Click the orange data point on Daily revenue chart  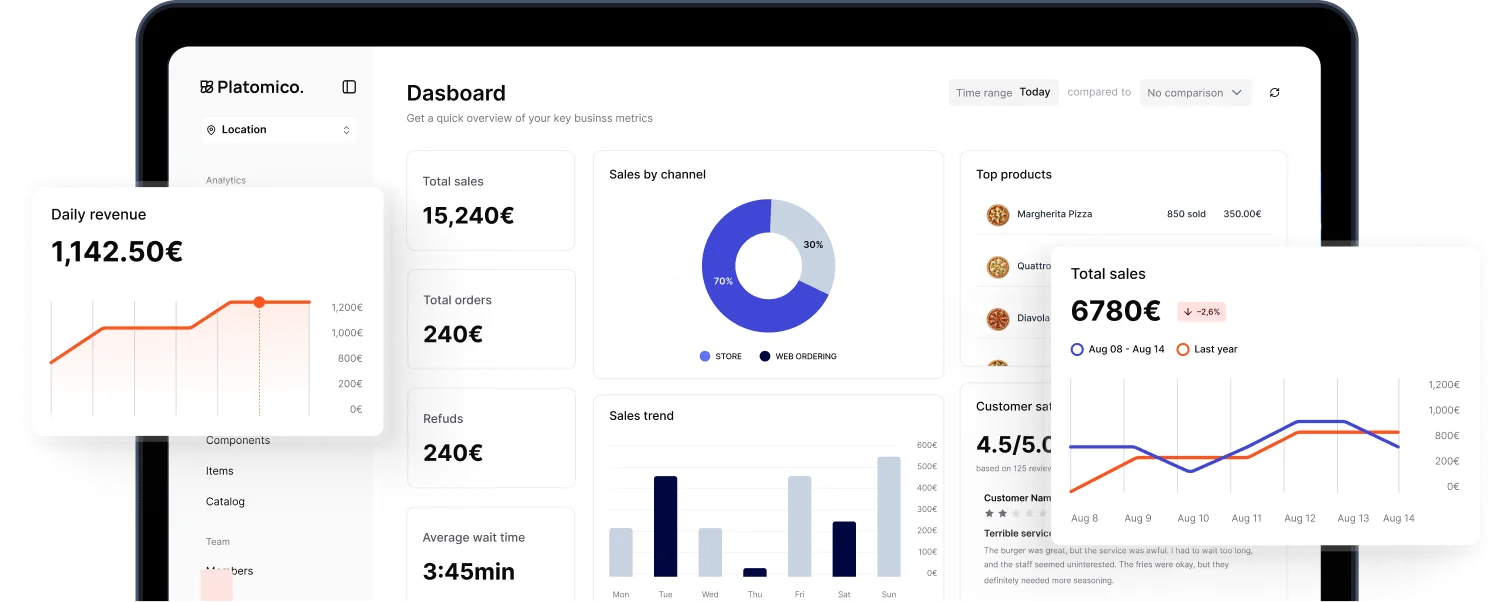coord(261,300)
